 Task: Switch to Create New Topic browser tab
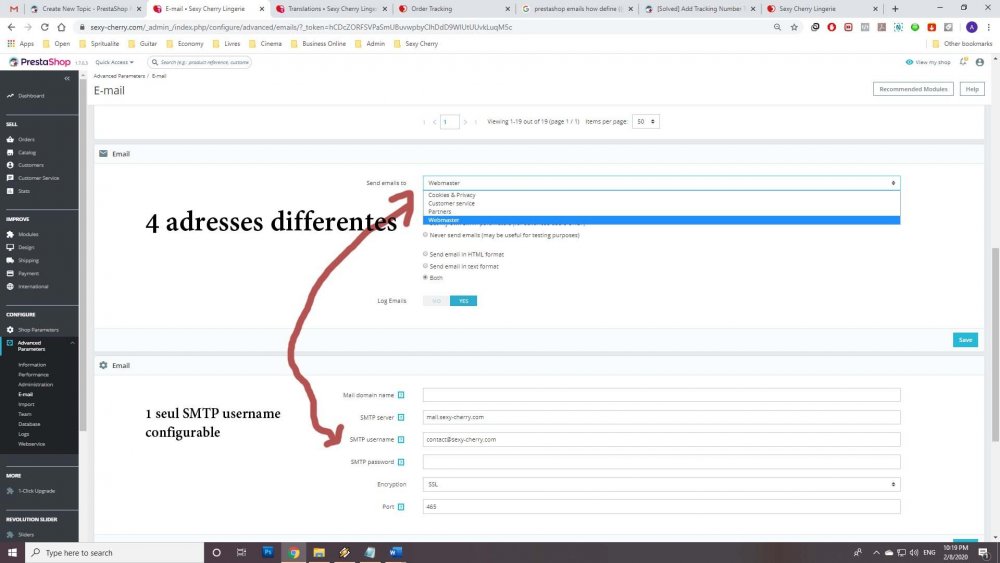(x=85, y=9)
